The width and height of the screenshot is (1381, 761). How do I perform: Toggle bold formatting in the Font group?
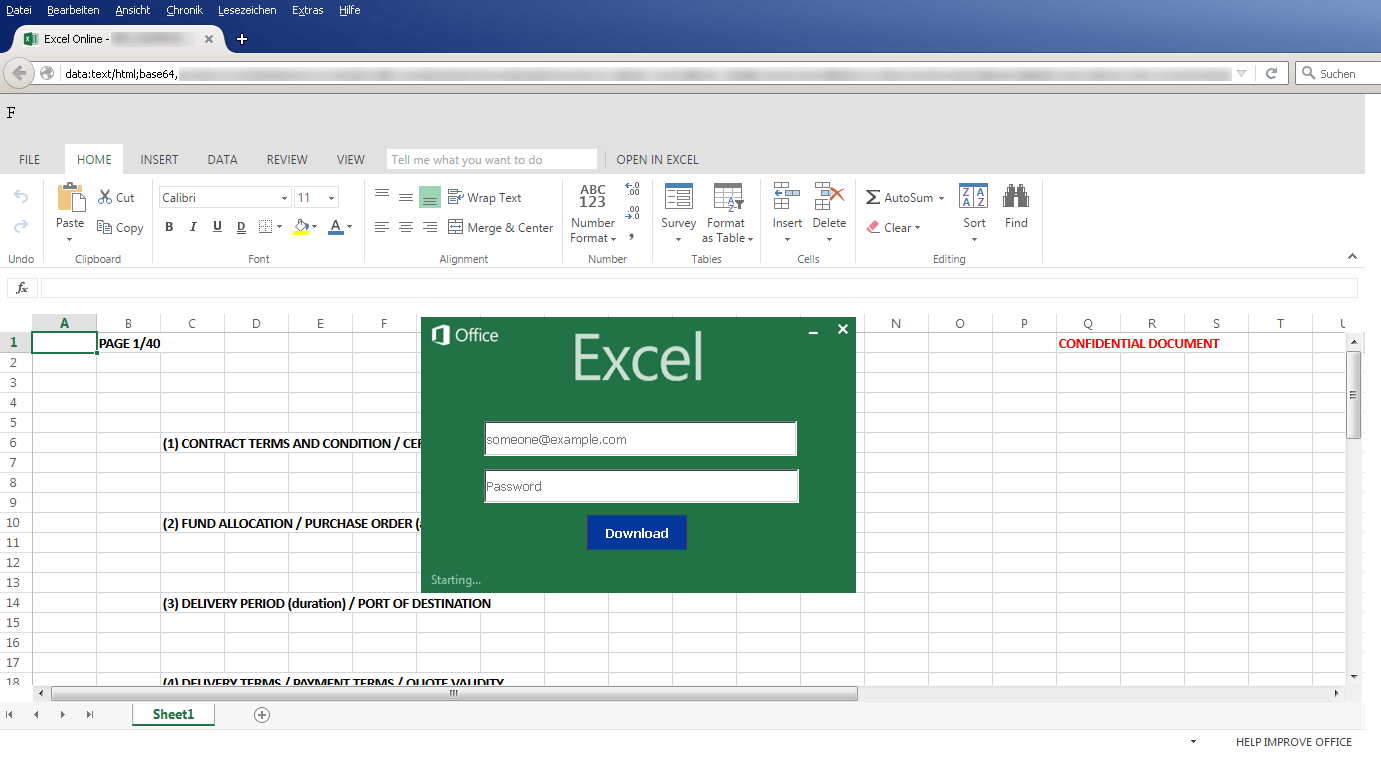coord(168,226)
